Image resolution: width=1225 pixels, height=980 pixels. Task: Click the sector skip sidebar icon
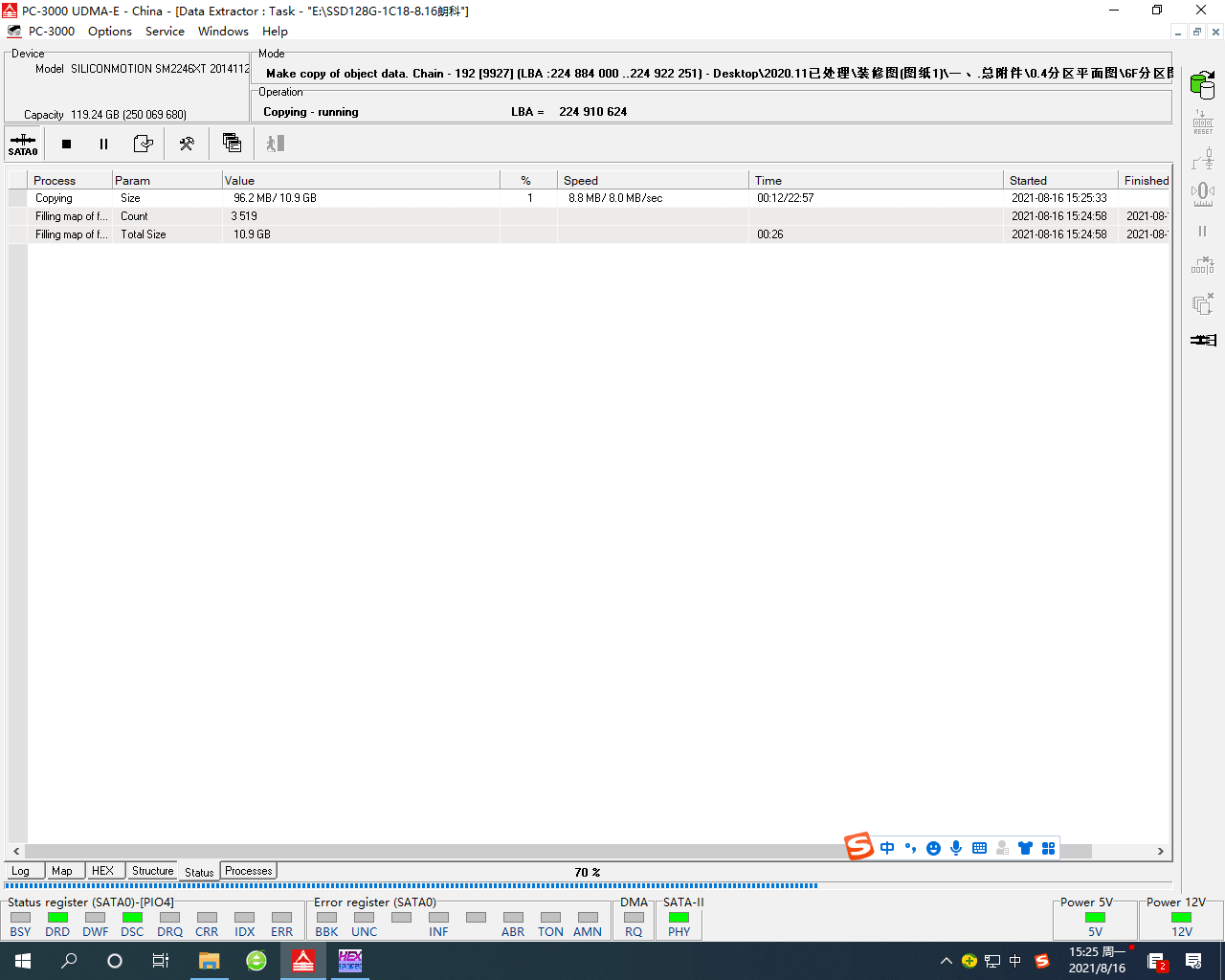[x=1203, y=266]
